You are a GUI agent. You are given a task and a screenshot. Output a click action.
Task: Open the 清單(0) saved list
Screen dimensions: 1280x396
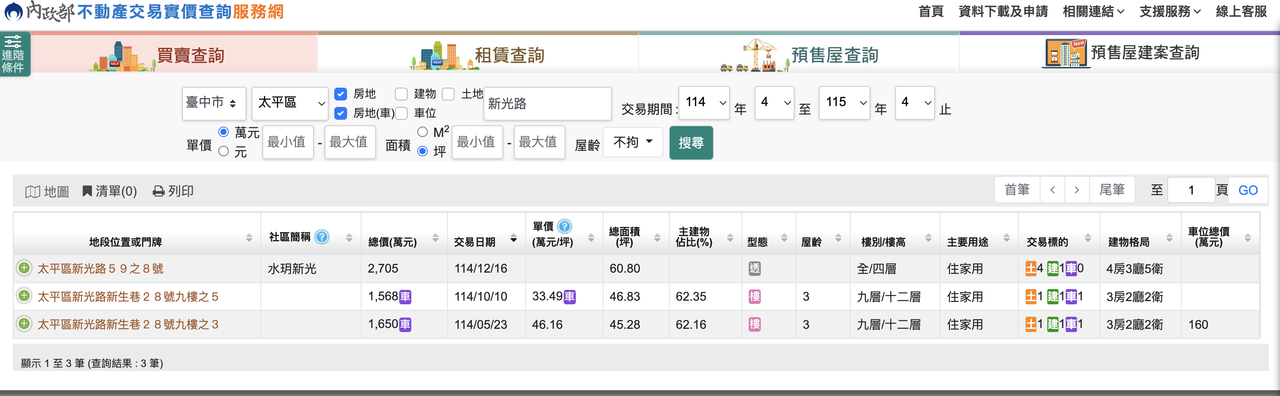pos(109,191)
